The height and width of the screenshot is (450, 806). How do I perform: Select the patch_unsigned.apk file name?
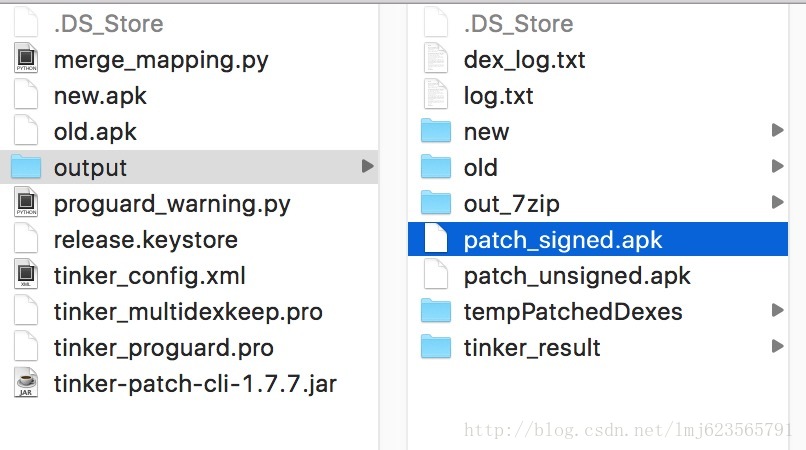coord(577,276)
